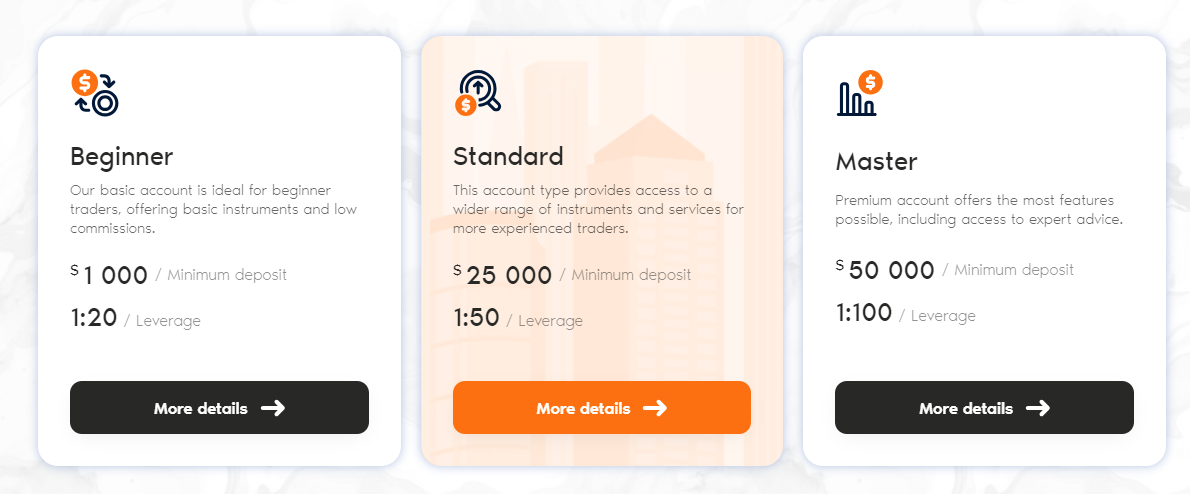
Task: Select the Standard plan heading
Action: [508, 156]
